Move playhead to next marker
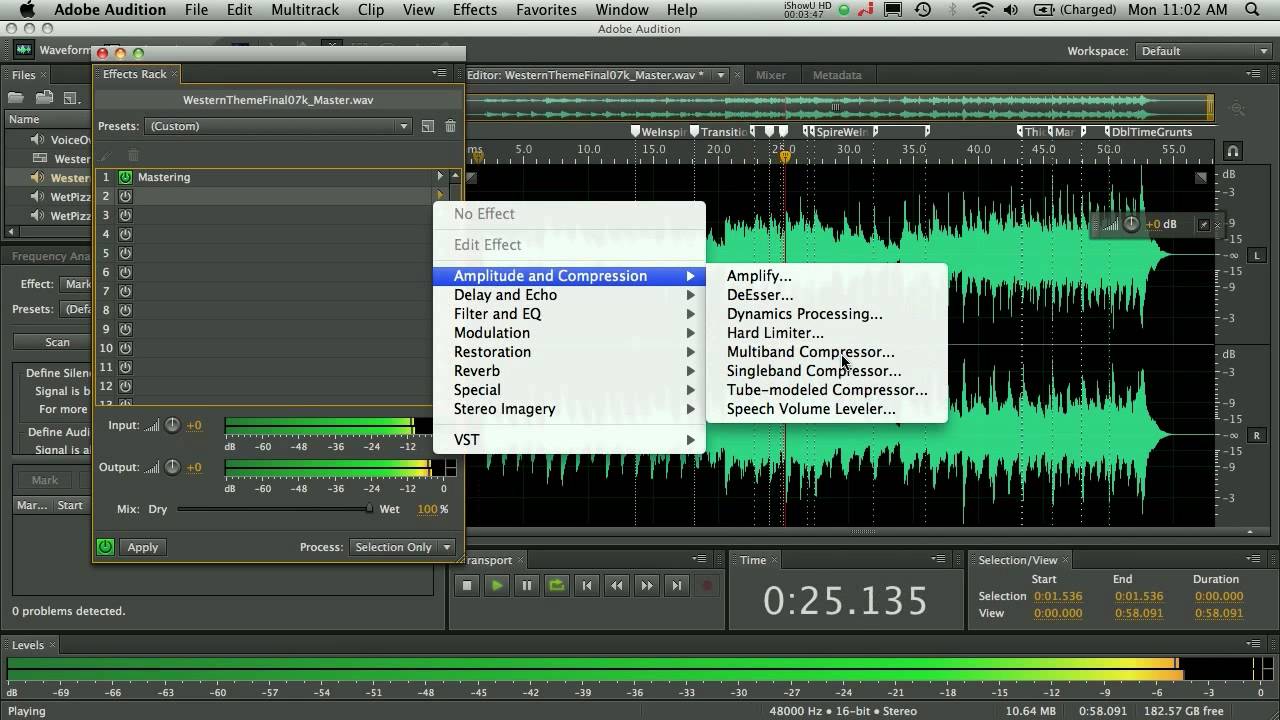 point(677,586)
